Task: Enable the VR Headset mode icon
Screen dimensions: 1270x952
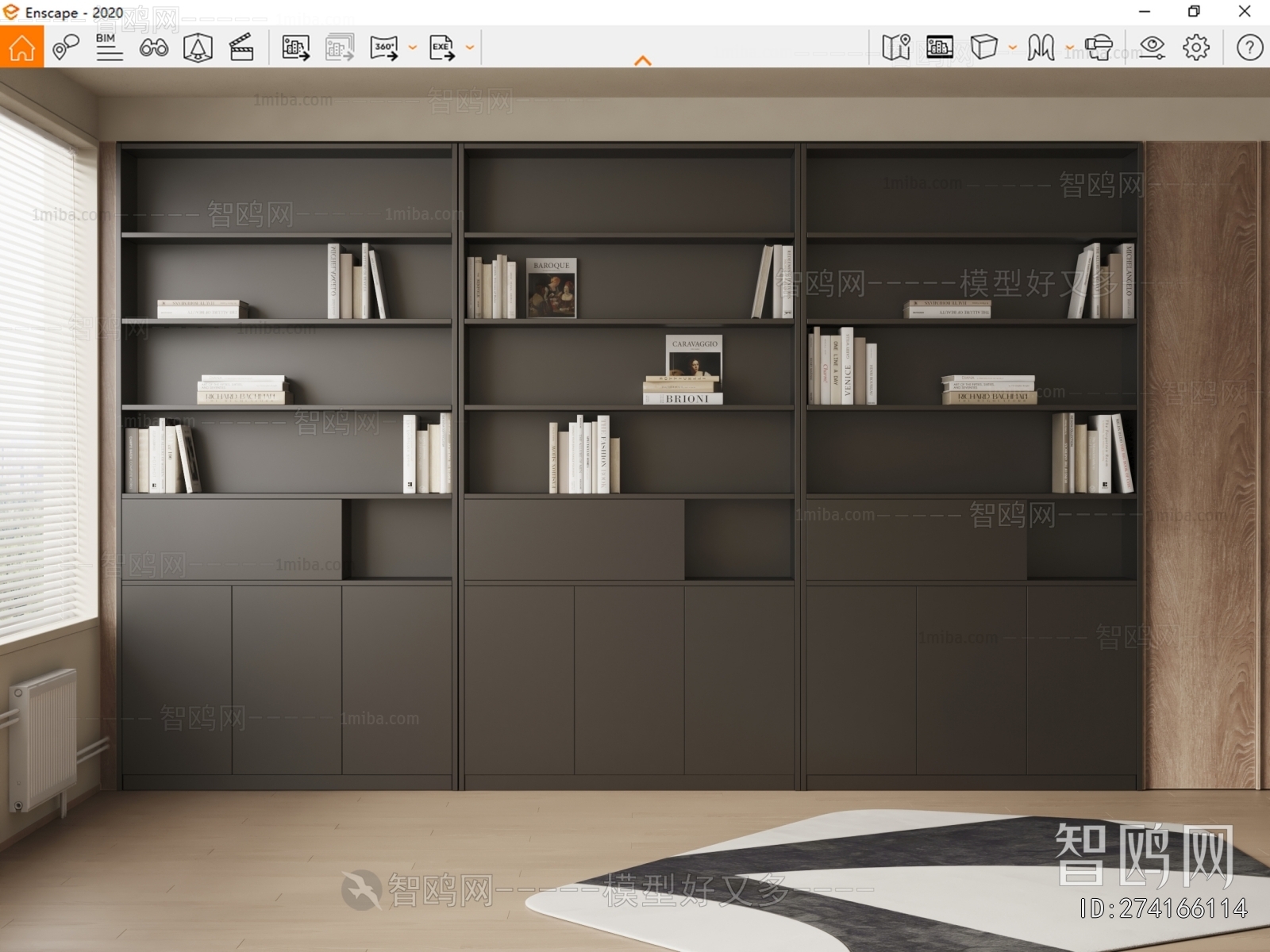Action: pyautogui.click(x=1099, y=48)
